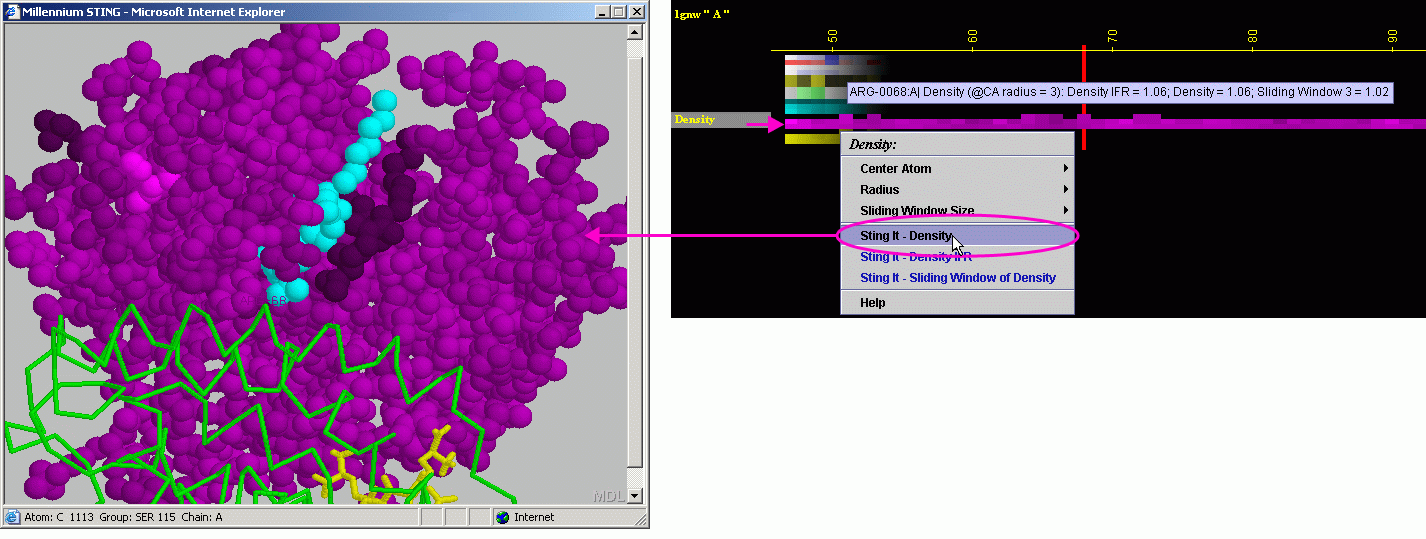Click the Radius submenu arrow
Screen dimensions: 1426x539
point(1066,190)
